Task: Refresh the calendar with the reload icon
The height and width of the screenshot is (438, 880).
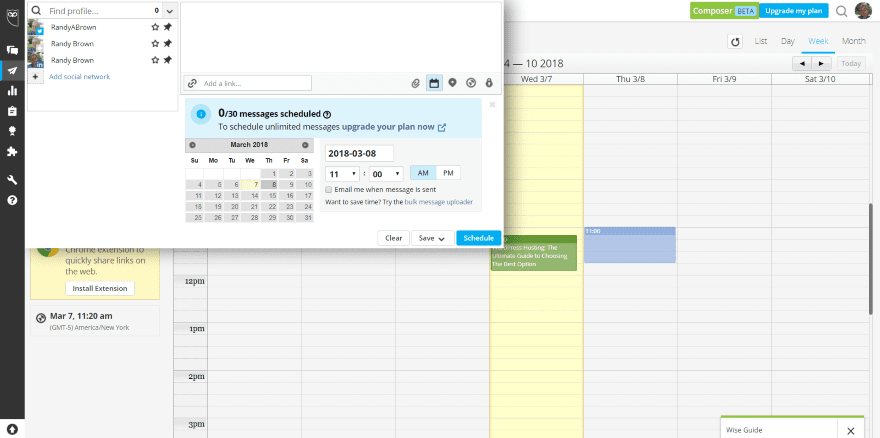Action: point(736,41)
